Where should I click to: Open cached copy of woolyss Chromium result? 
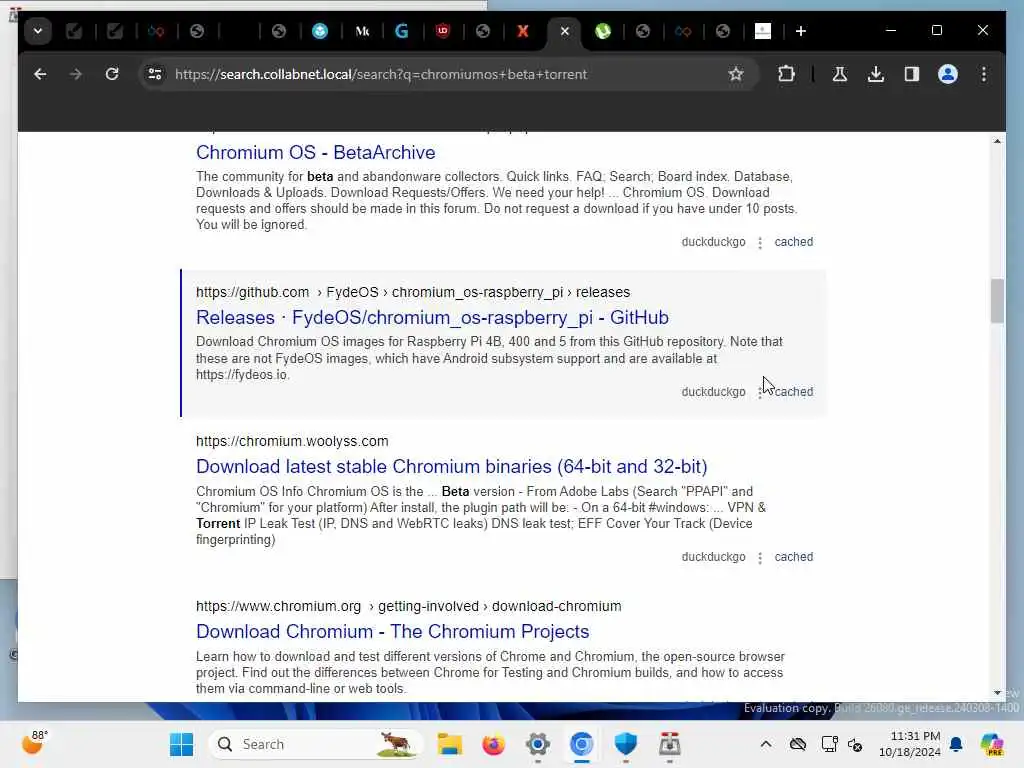click(x=793, y=557)
